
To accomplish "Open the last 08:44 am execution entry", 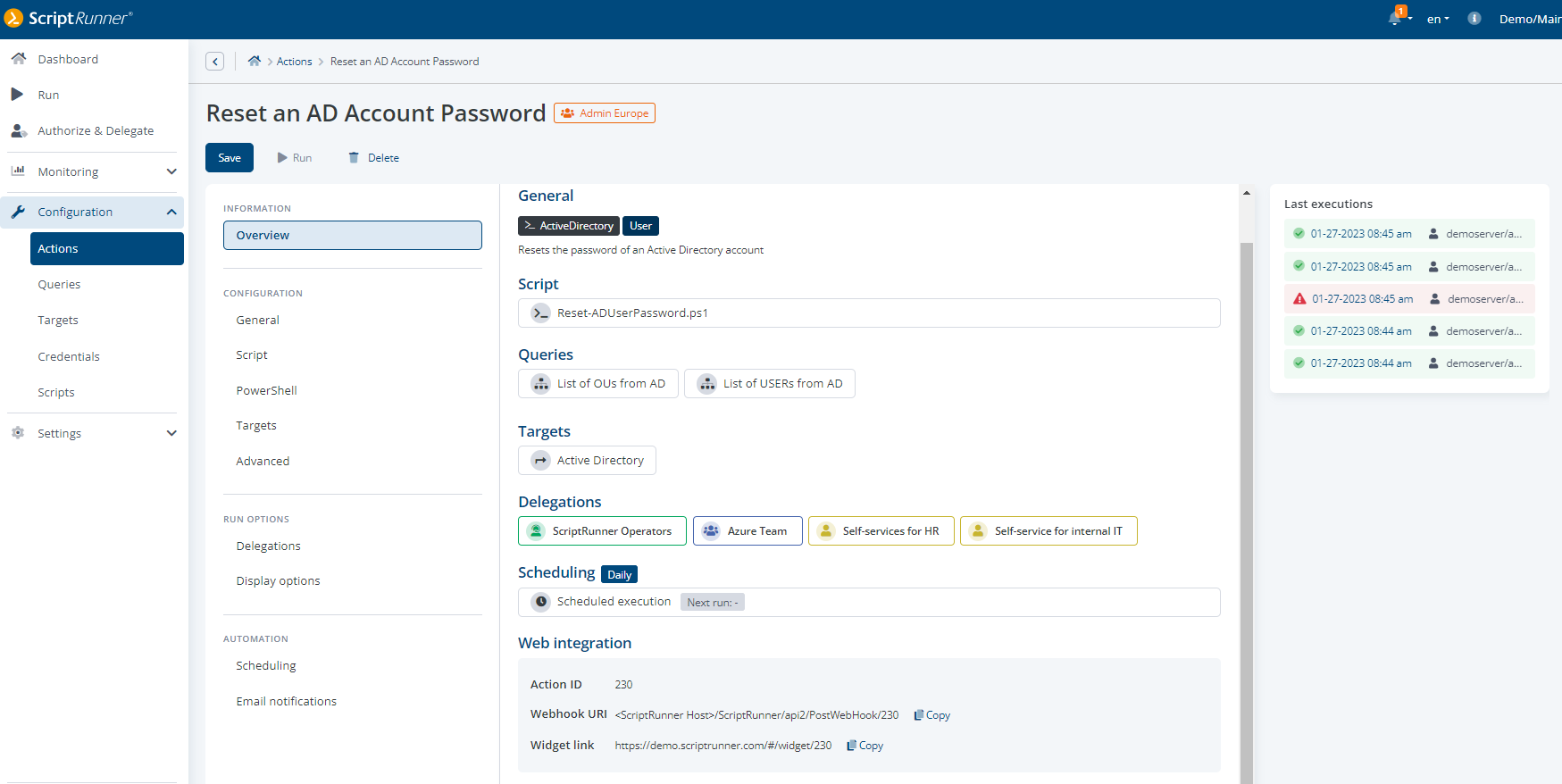I will [1409, 363].
